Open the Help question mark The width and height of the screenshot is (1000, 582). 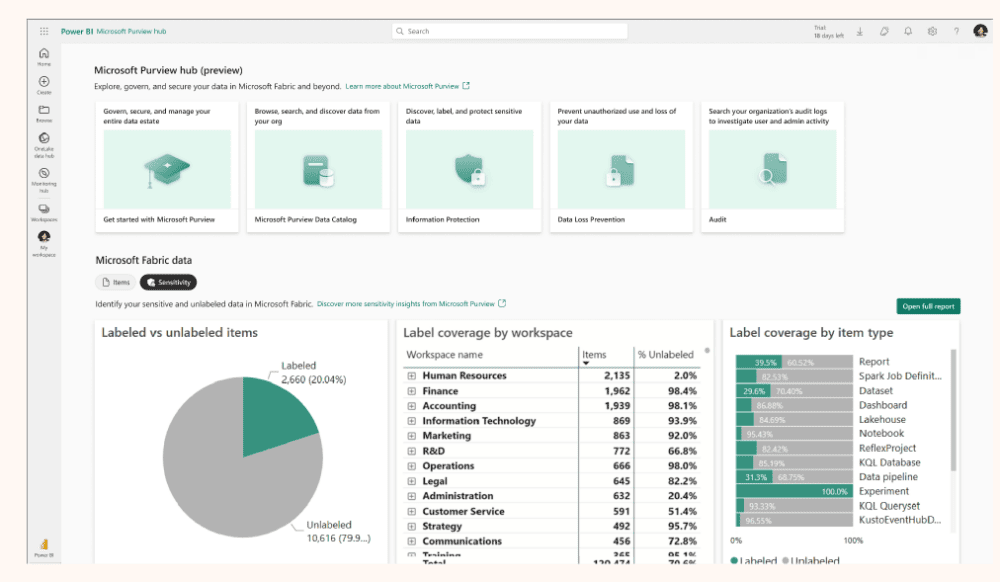(956, 31)
